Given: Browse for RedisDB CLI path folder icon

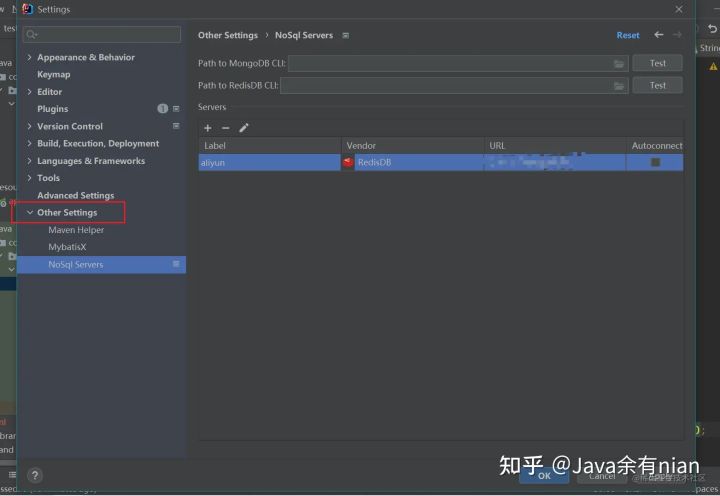Looking at the screenshot, I should click(x=619, y=86).
